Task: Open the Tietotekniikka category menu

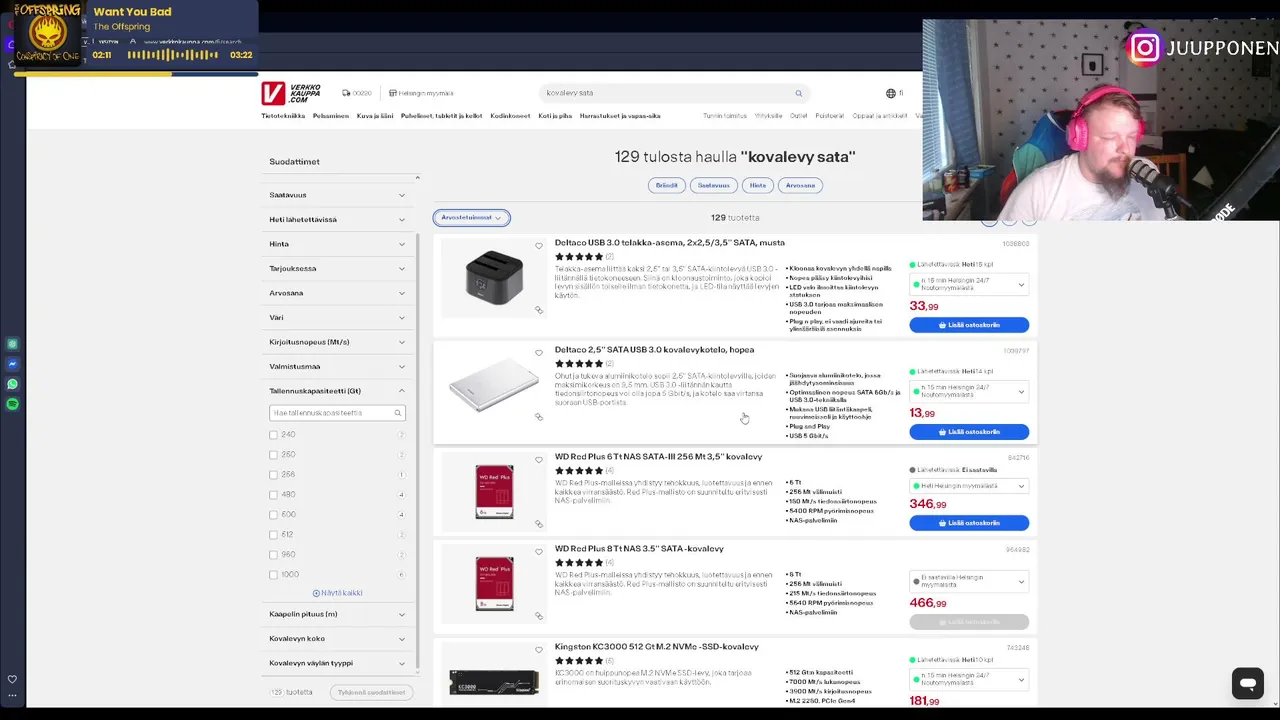Action: coord(283,116)
